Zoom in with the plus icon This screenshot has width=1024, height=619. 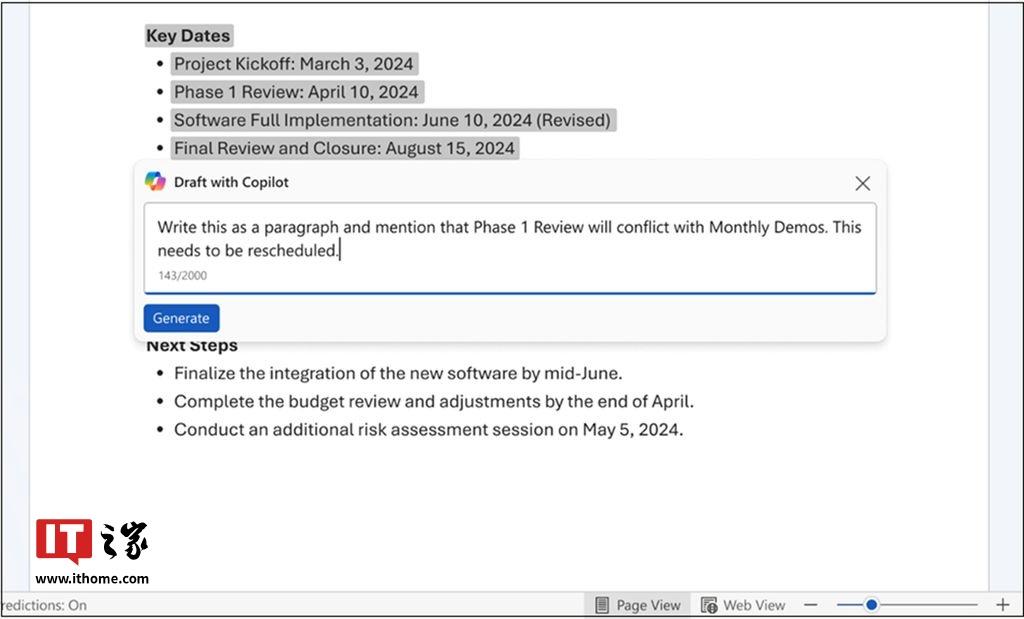point(1003,605)
